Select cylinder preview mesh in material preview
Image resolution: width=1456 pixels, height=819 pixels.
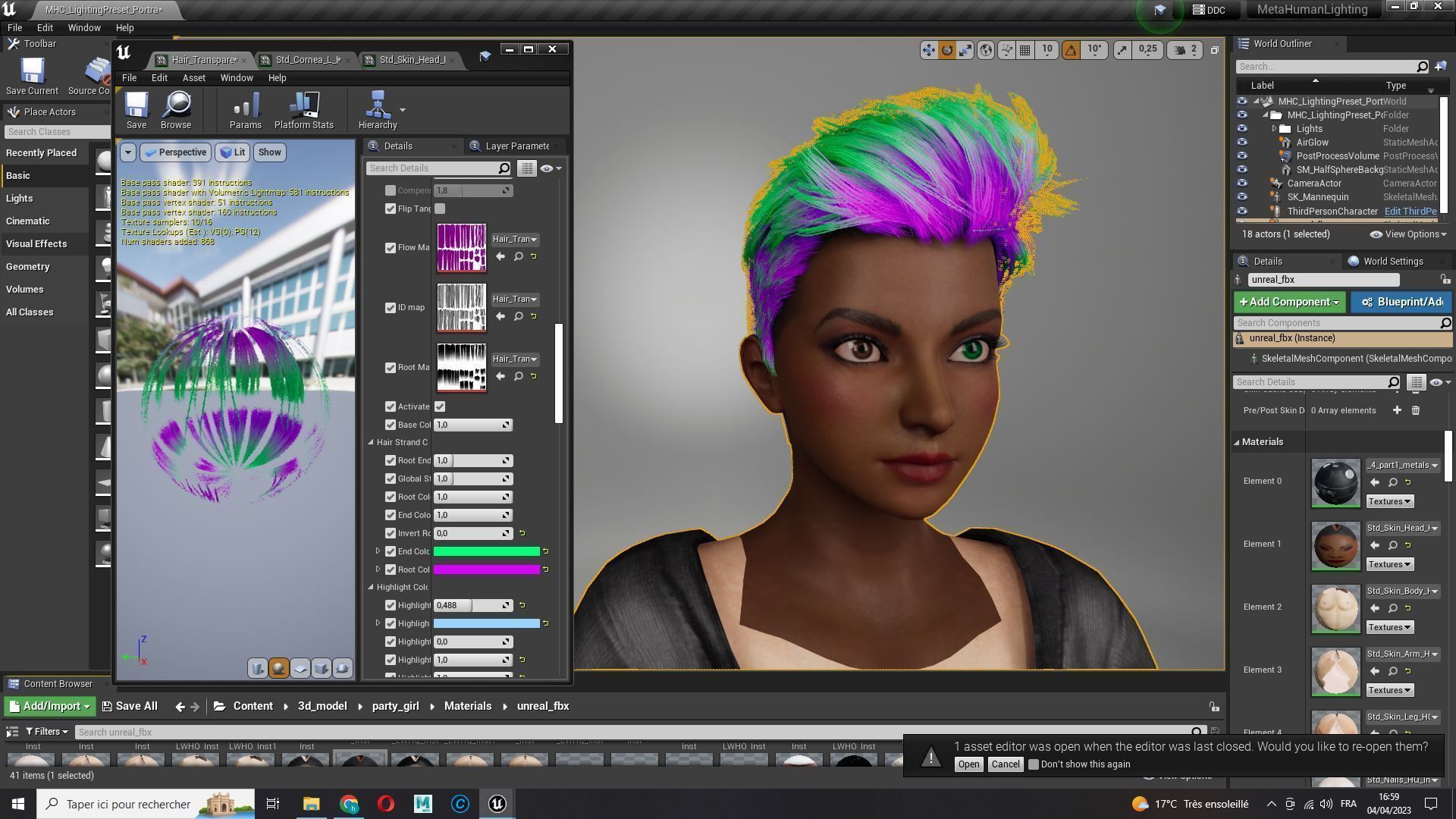257,668
